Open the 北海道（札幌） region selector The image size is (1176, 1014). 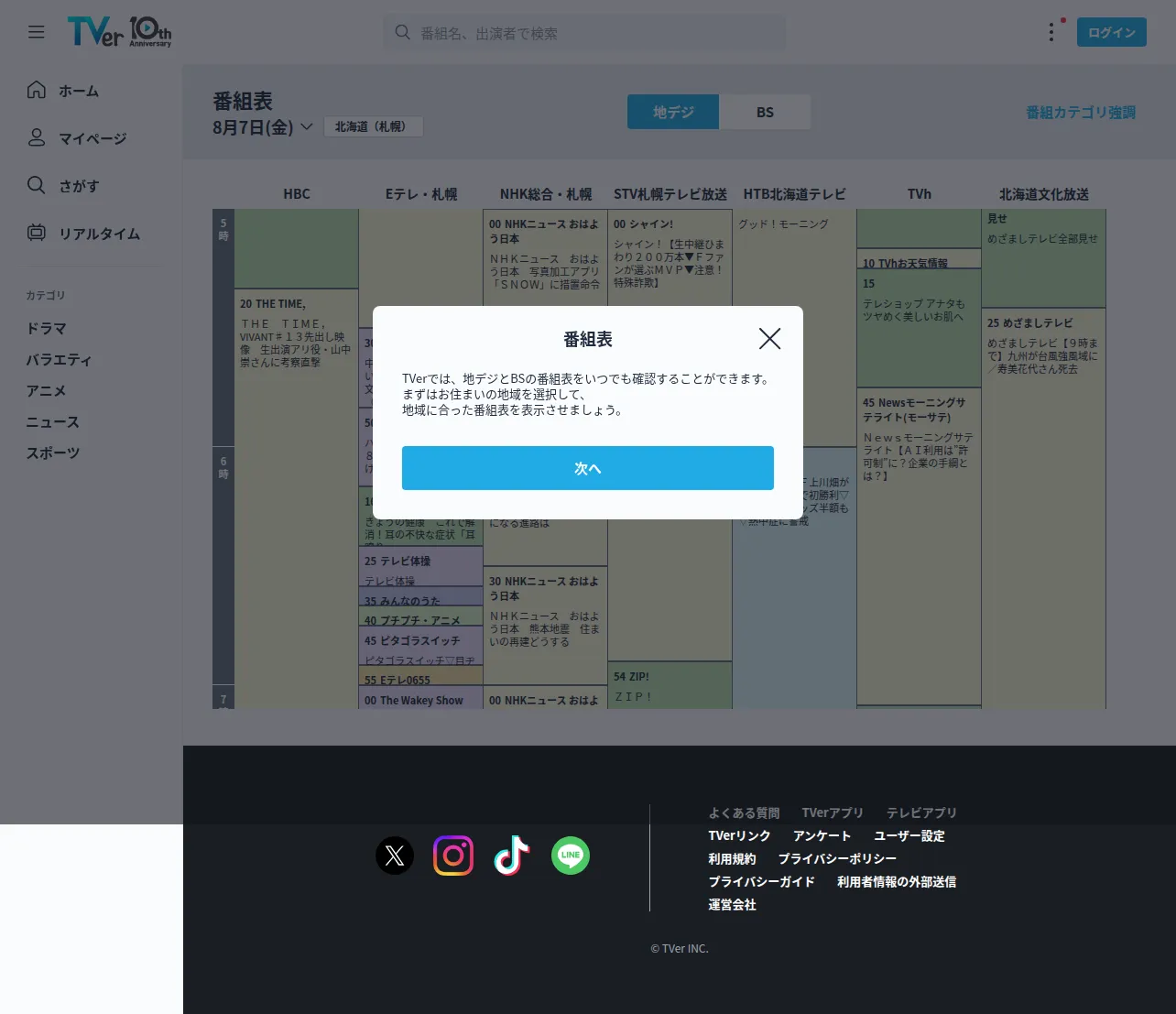pos(374,126)
